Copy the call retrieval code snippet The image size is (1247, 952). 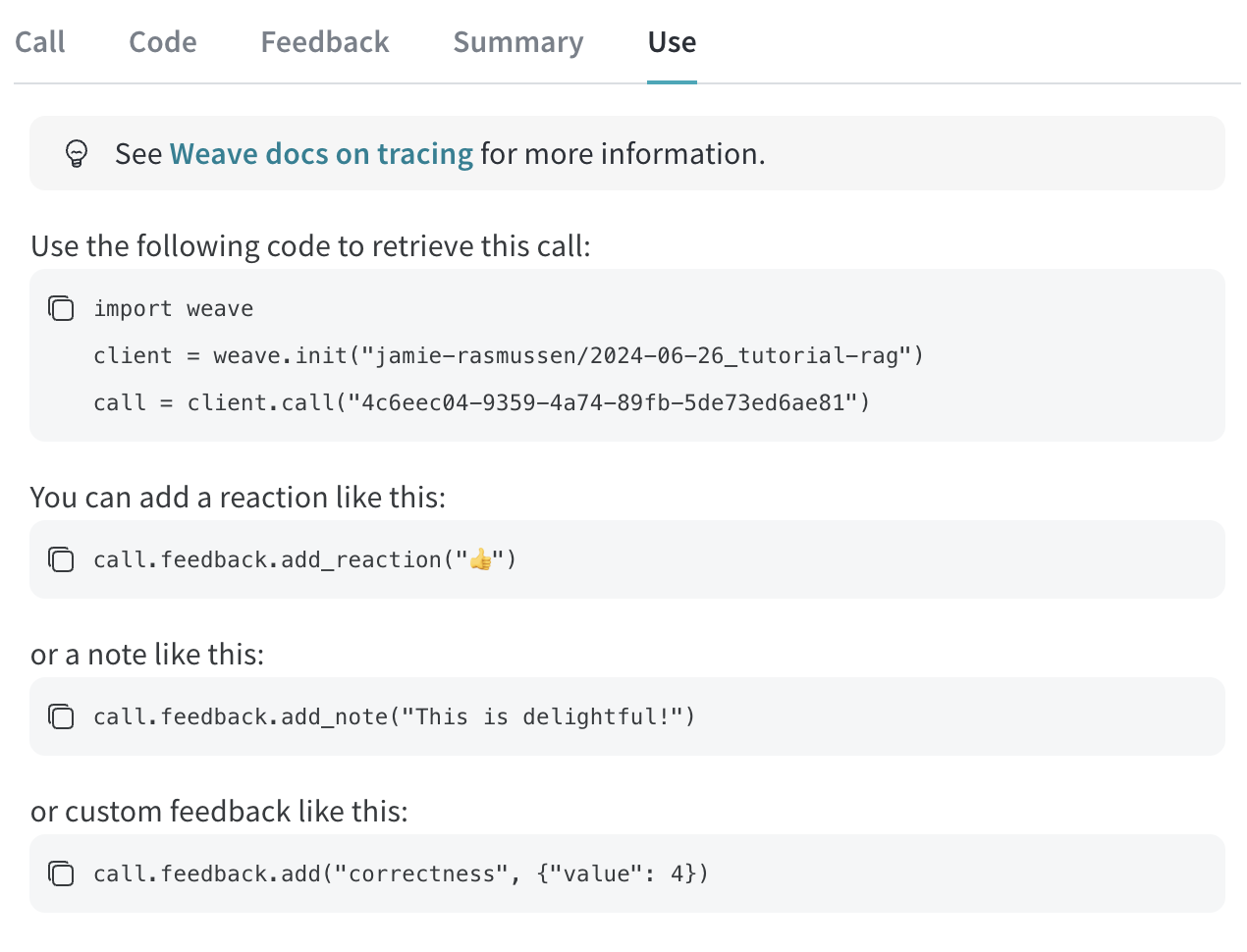[61, 308]
